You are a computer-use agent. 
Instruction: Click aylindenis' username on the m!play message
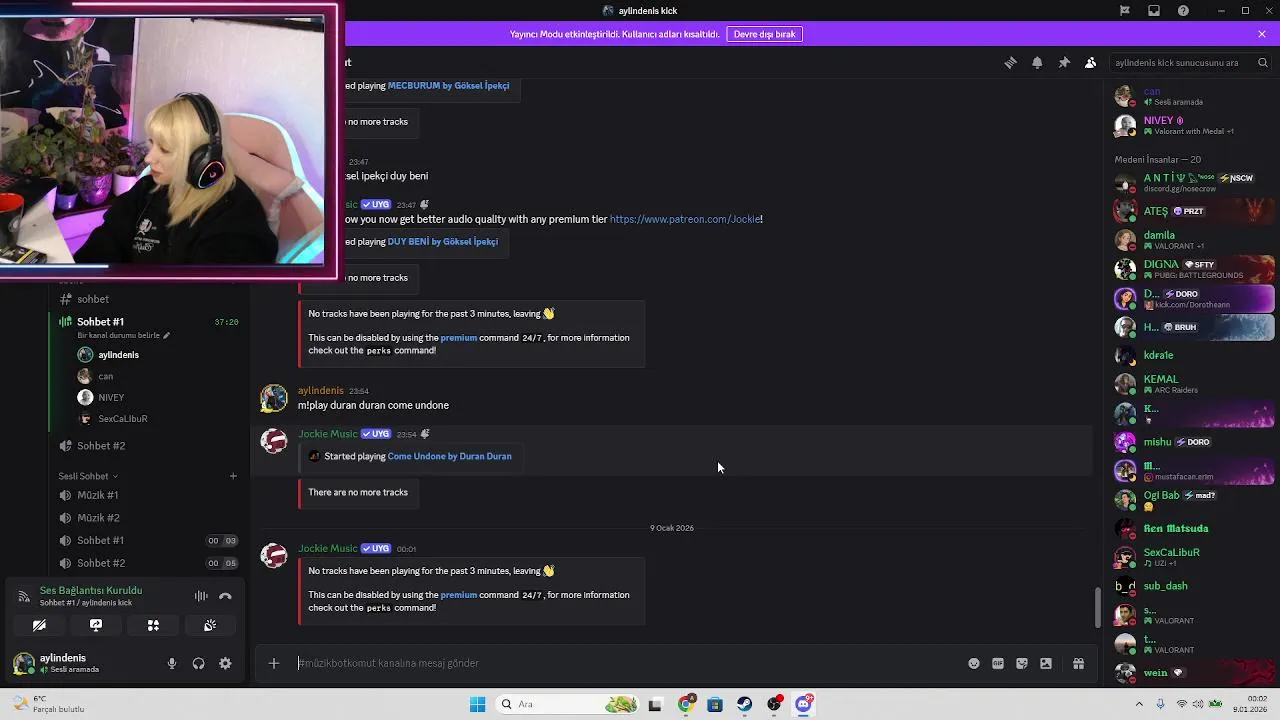(x=321, y=391)
